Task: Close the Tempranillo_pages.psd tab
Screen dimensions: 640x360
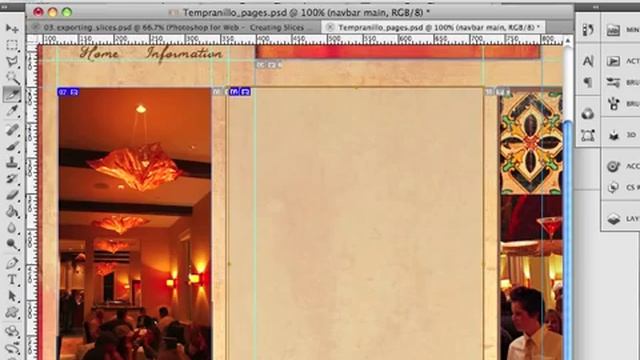Action: (330, 27)
